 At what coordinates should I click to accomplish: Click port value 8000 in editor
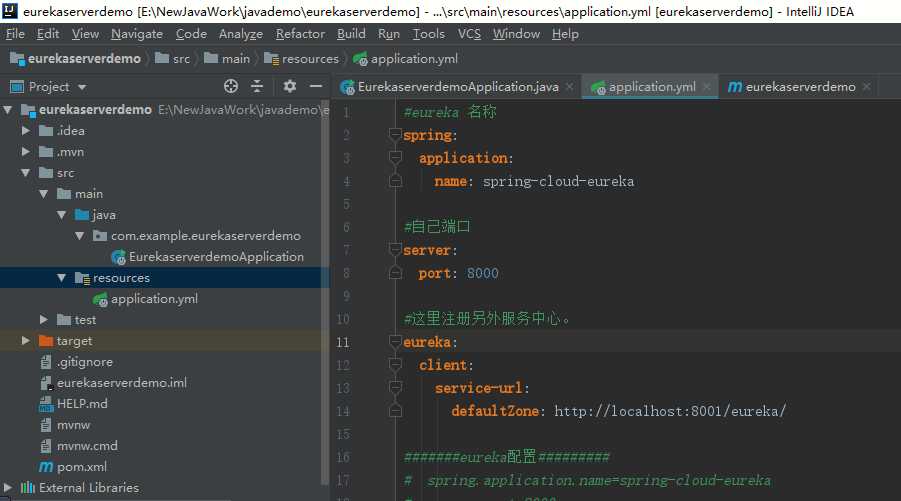coord(483,273)
